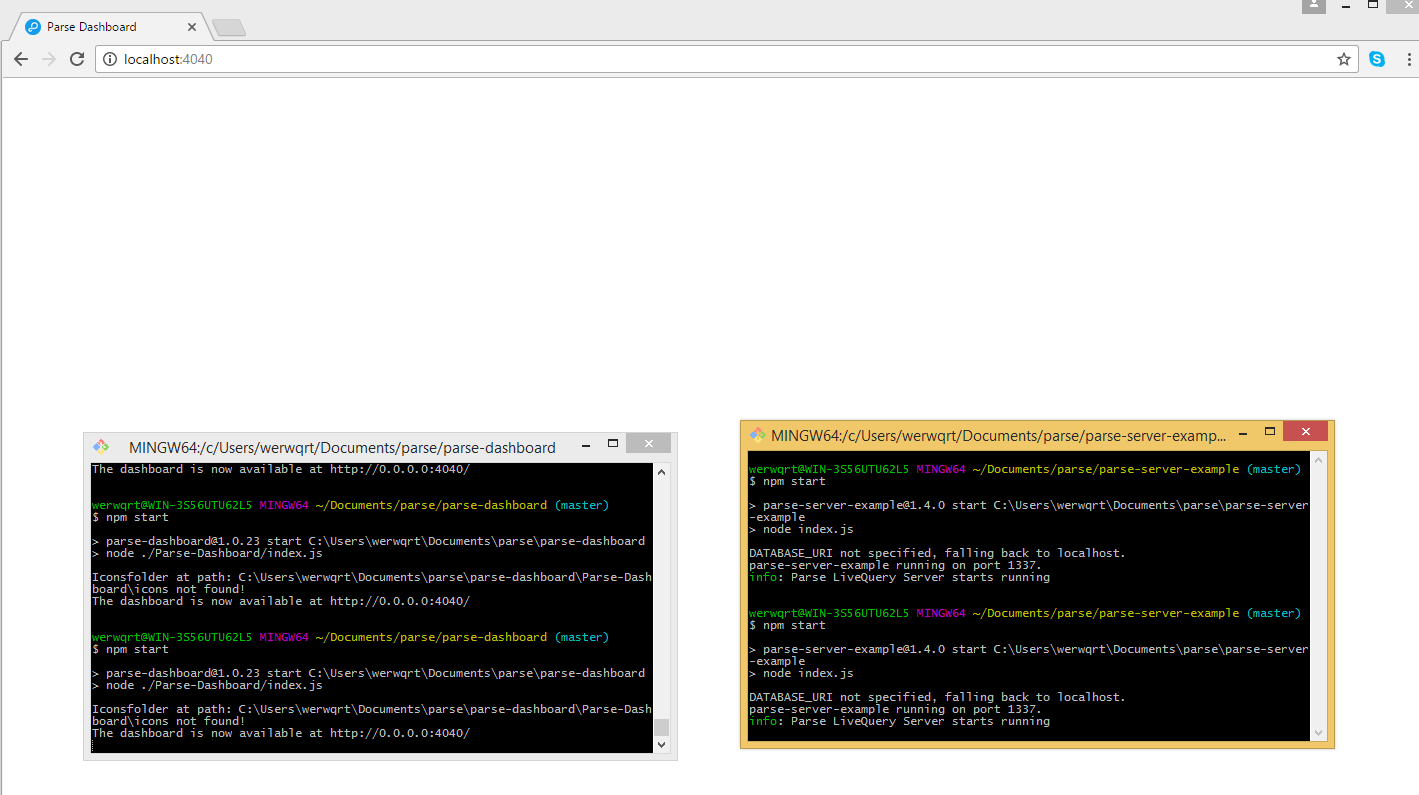Open a new browser tab
This screenshot has width=1419, height=795.
coord(229,28)
